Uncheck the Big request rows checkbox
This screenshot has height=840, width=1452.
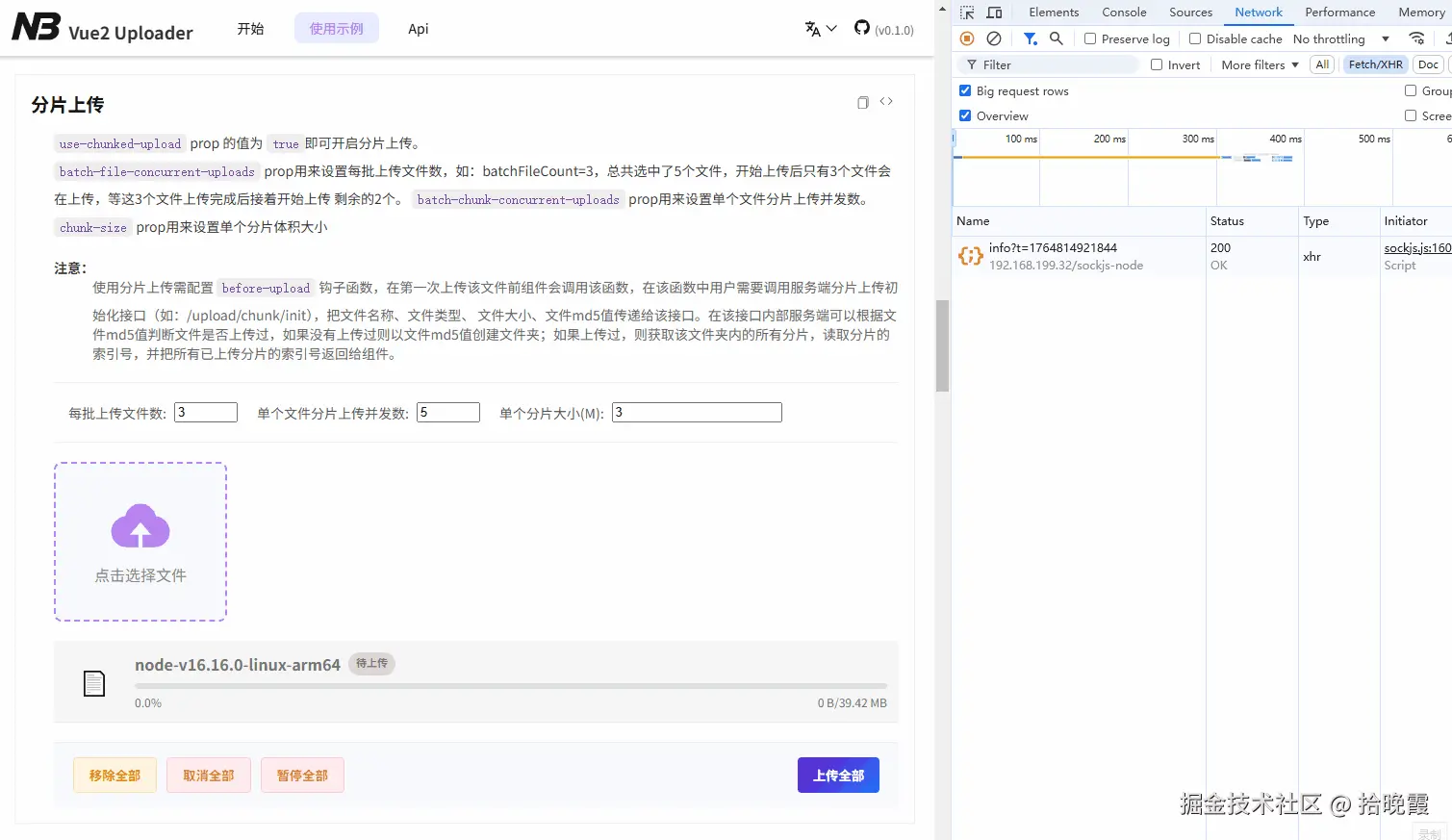tap(964, 90)
